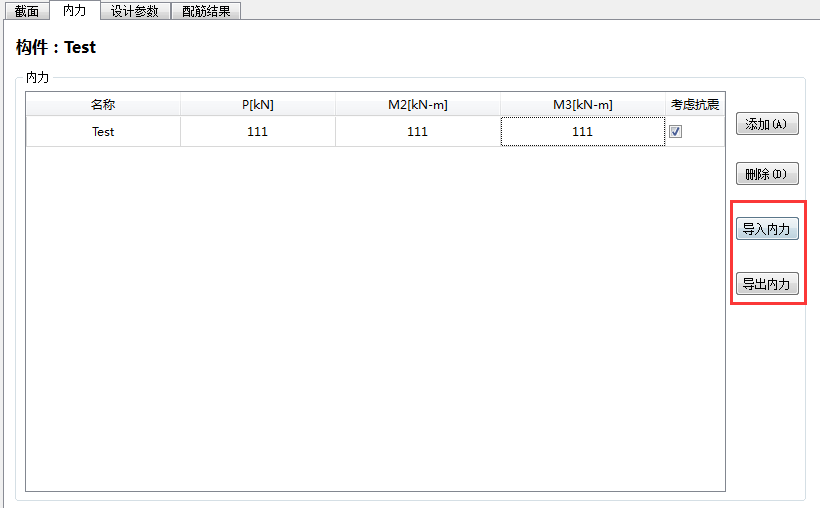This screenshot has height=508, width=820.
Task: Select the M2[kN-m] value cell of Test row
Action: pos(417,132)
